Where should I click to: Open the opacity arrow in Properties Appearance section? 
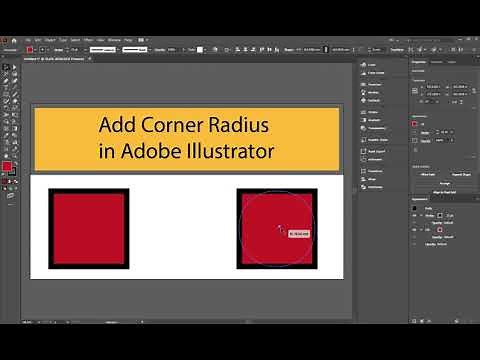tap(452, 141)
